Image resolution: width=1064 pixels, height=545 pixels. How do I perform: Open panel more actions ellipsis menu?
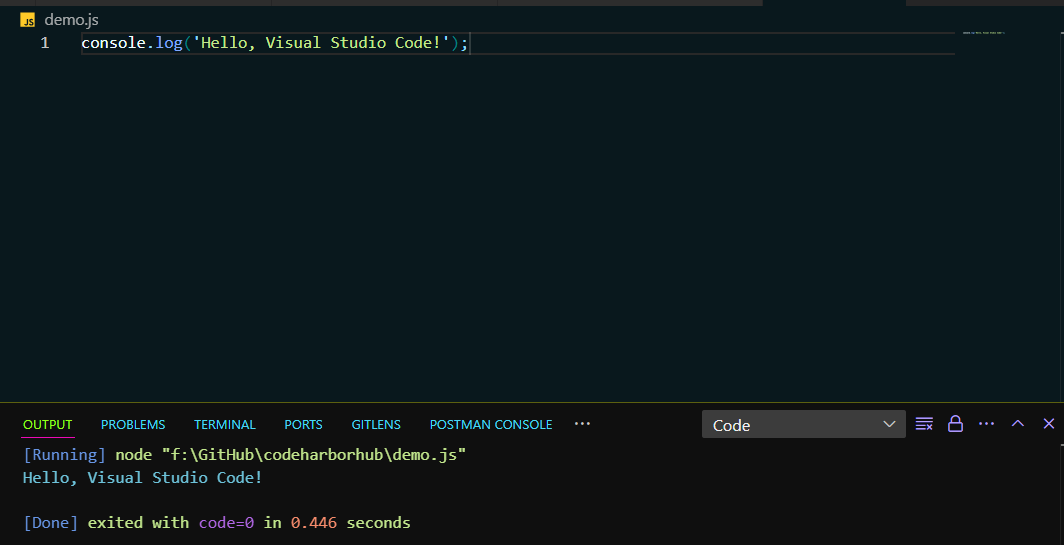coord(986,424)
